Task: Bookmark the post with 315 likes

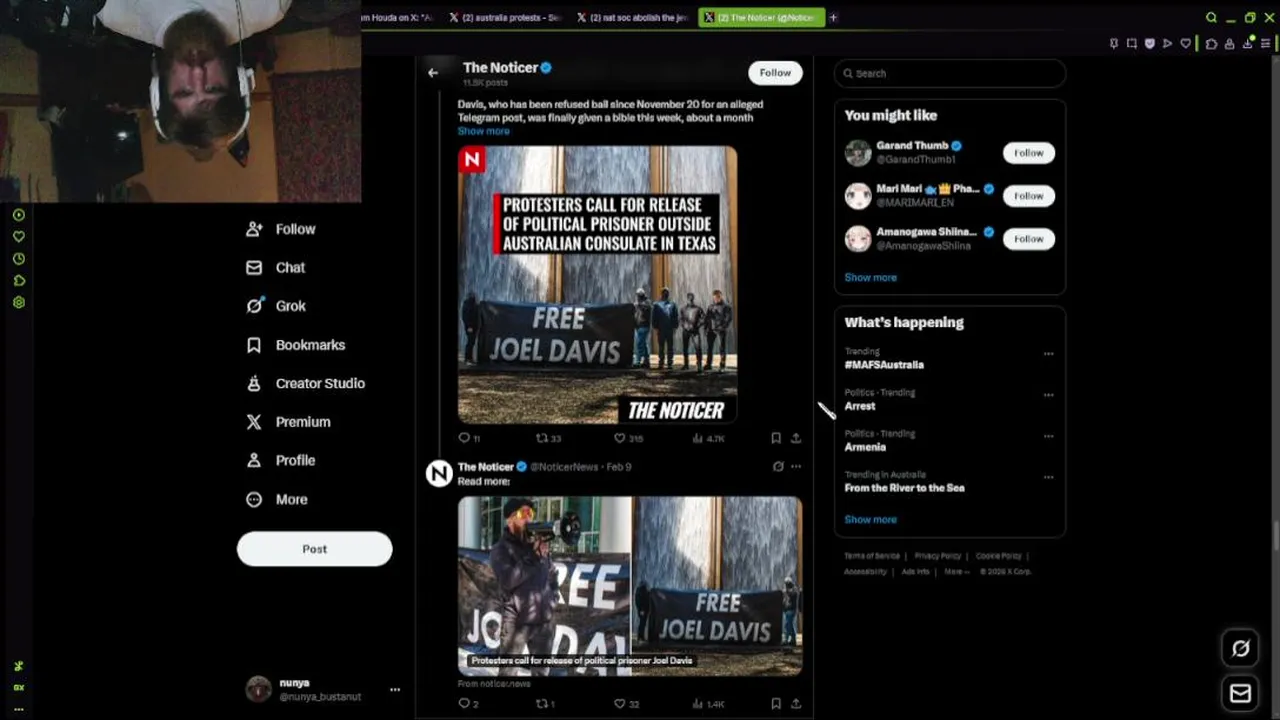Action: pyautogui.click(x=776, y=438)
